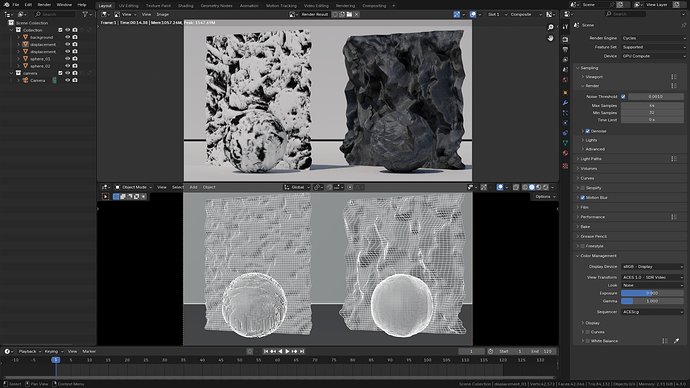Disable the Denoise checkbox
Screen dimensions: 690x388
[587, 131]
